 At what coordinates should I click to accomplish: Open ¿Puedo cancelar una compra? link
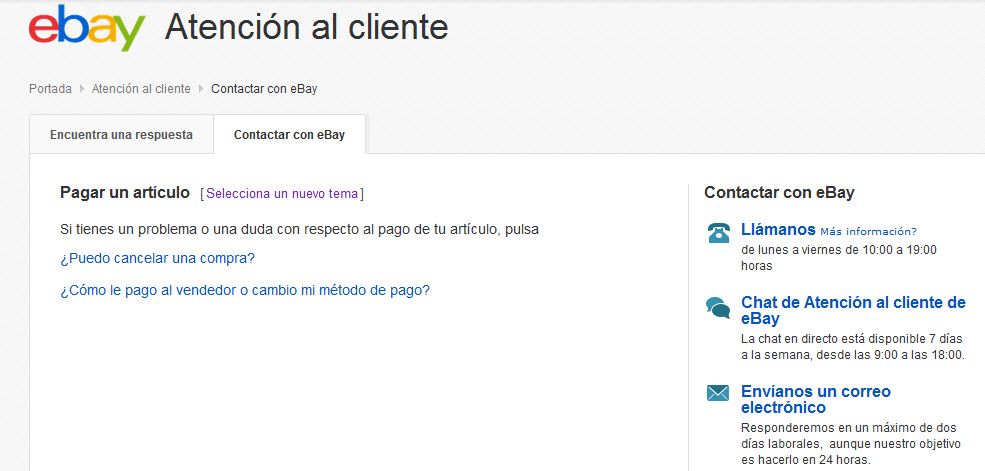[x=157, y=258]
